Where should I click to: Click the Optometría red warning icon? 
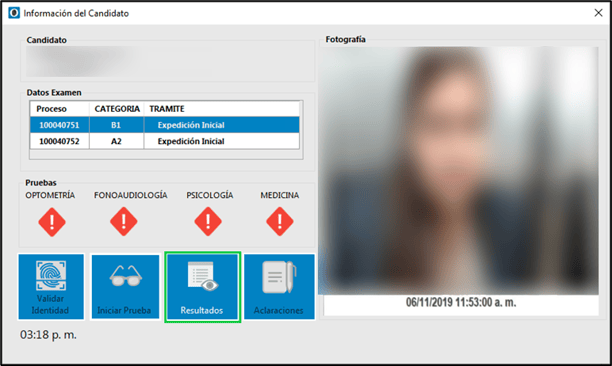pyautogui.click(x=52, y=222)
